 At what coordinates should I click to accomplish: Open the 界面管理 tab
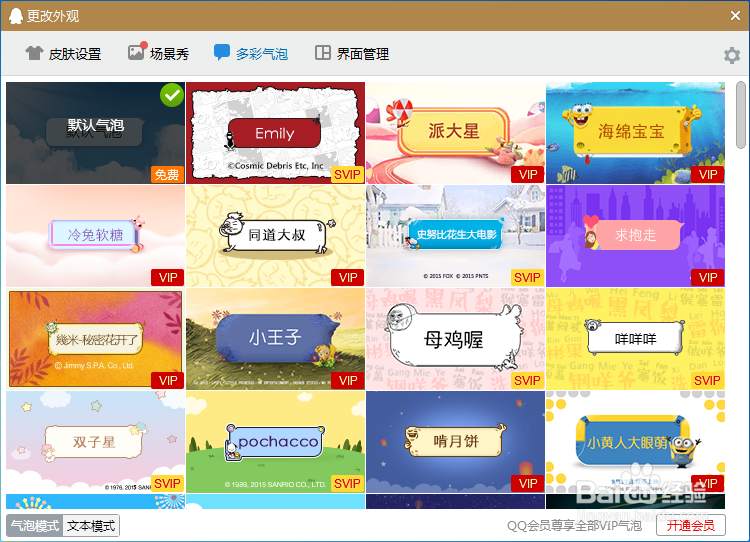pyautogui.click(x=352, y=54)
